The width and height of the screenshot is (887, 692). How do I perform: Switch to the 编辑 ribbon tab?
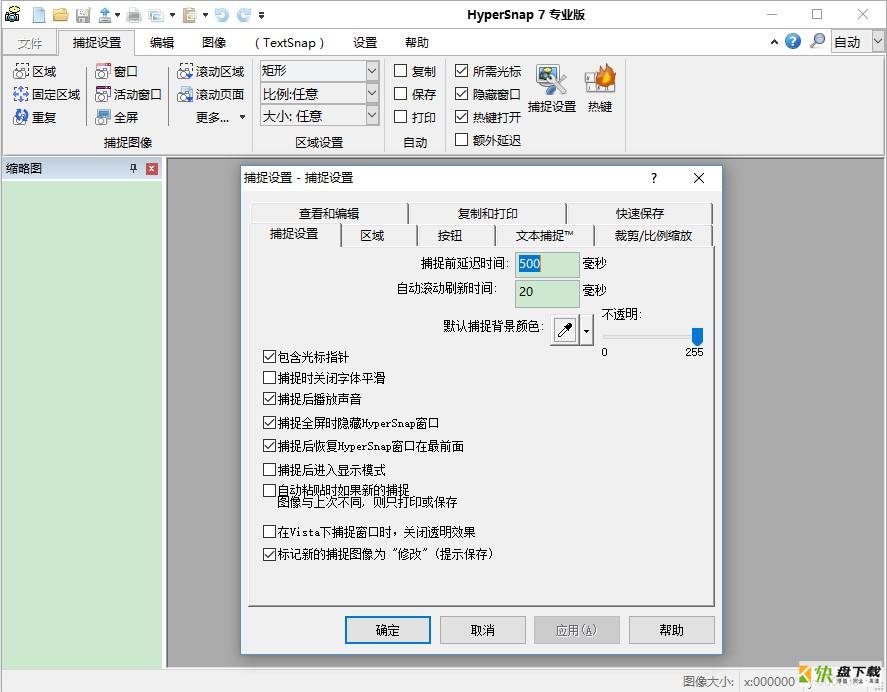point(162,42)
